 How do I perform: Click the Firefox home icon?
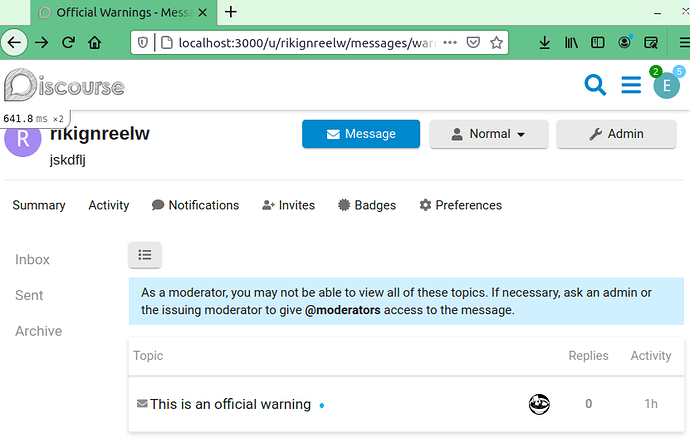95,43
